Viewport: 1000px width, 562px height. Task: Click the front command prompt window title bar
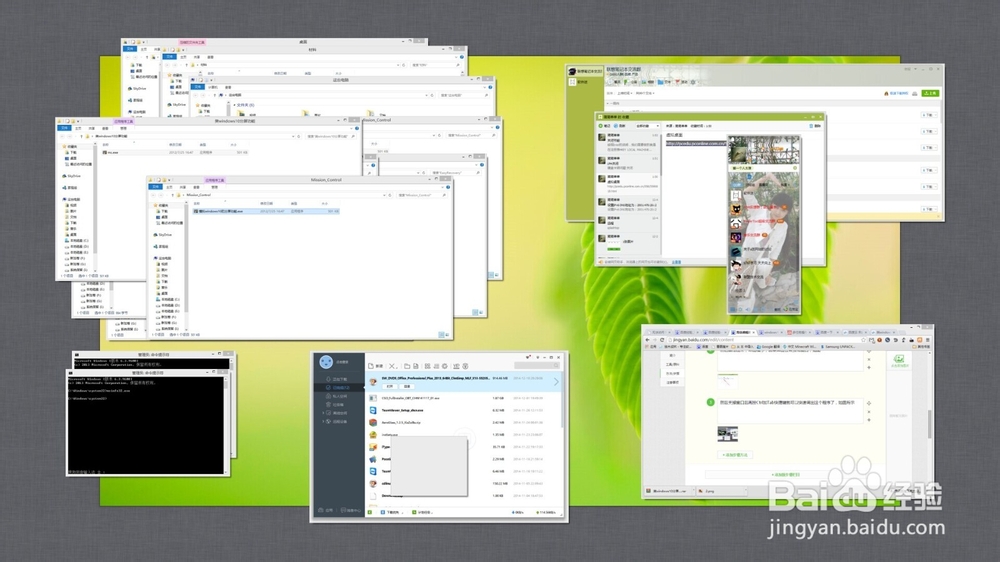147,373
